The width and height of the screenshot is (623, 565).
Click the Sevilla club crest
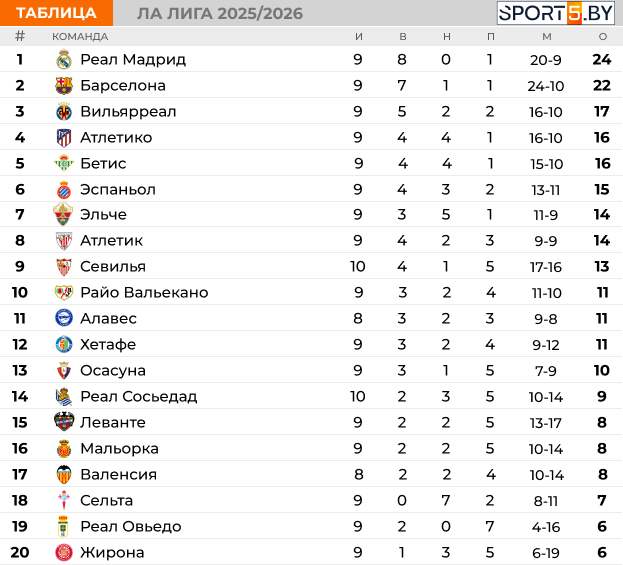(x=64, y=267)
